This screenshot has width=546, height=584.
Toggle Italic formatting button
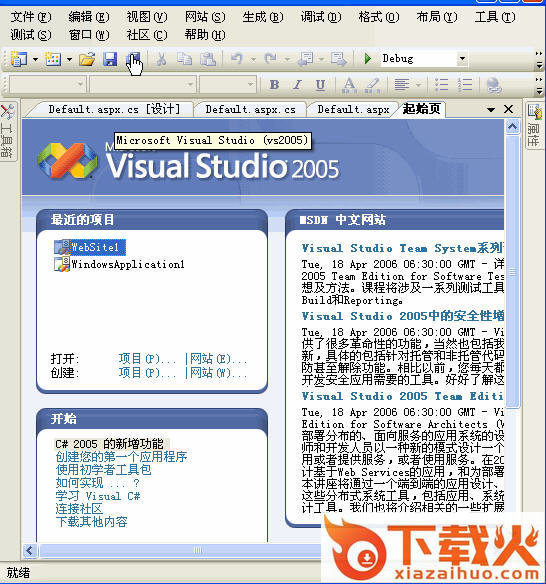coord(297,85)
